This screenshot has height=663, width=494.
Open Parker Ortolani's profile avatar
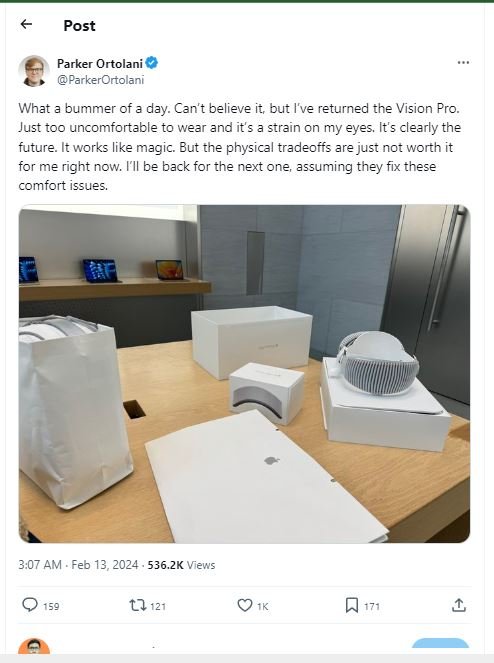[x=34, y=71]
